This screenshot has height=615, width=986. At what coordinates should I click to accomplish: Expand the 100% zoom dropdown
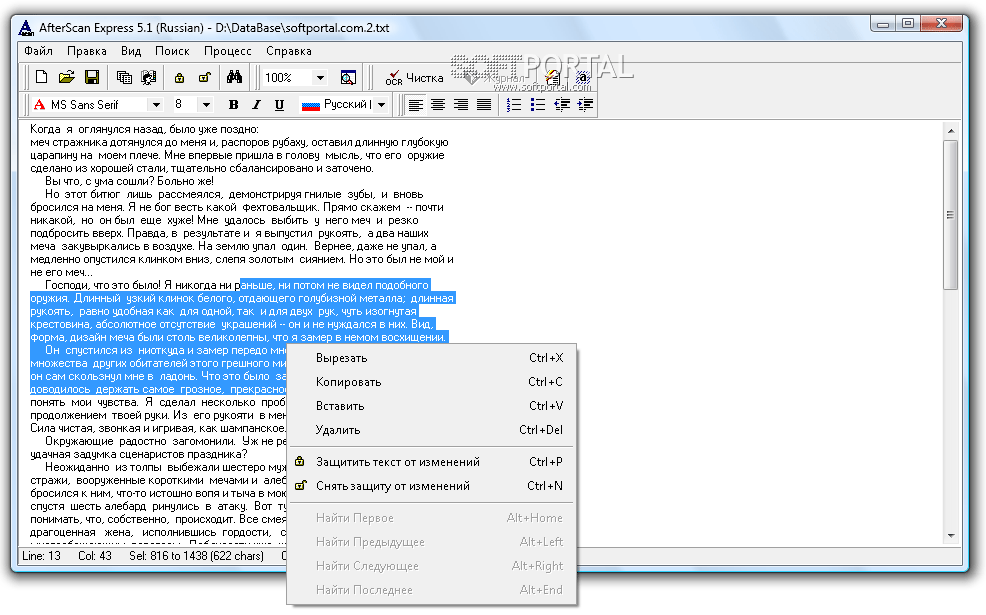coord(320,77)
